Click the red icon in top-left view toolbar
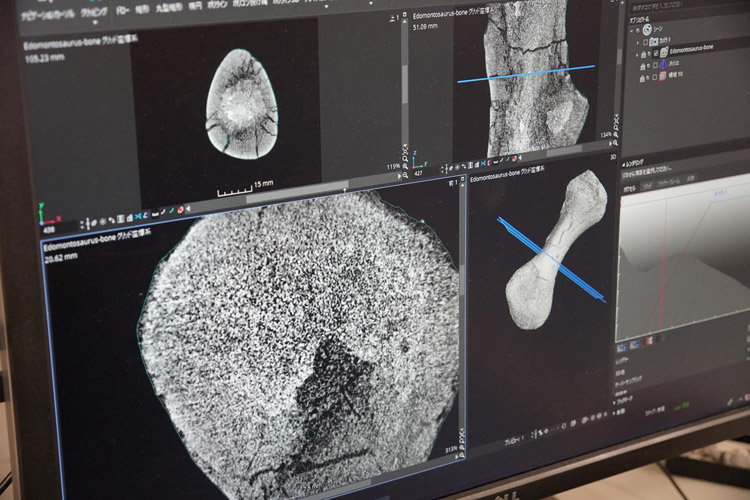The height and width of the screenshot is (500, 750). [180, 211]
